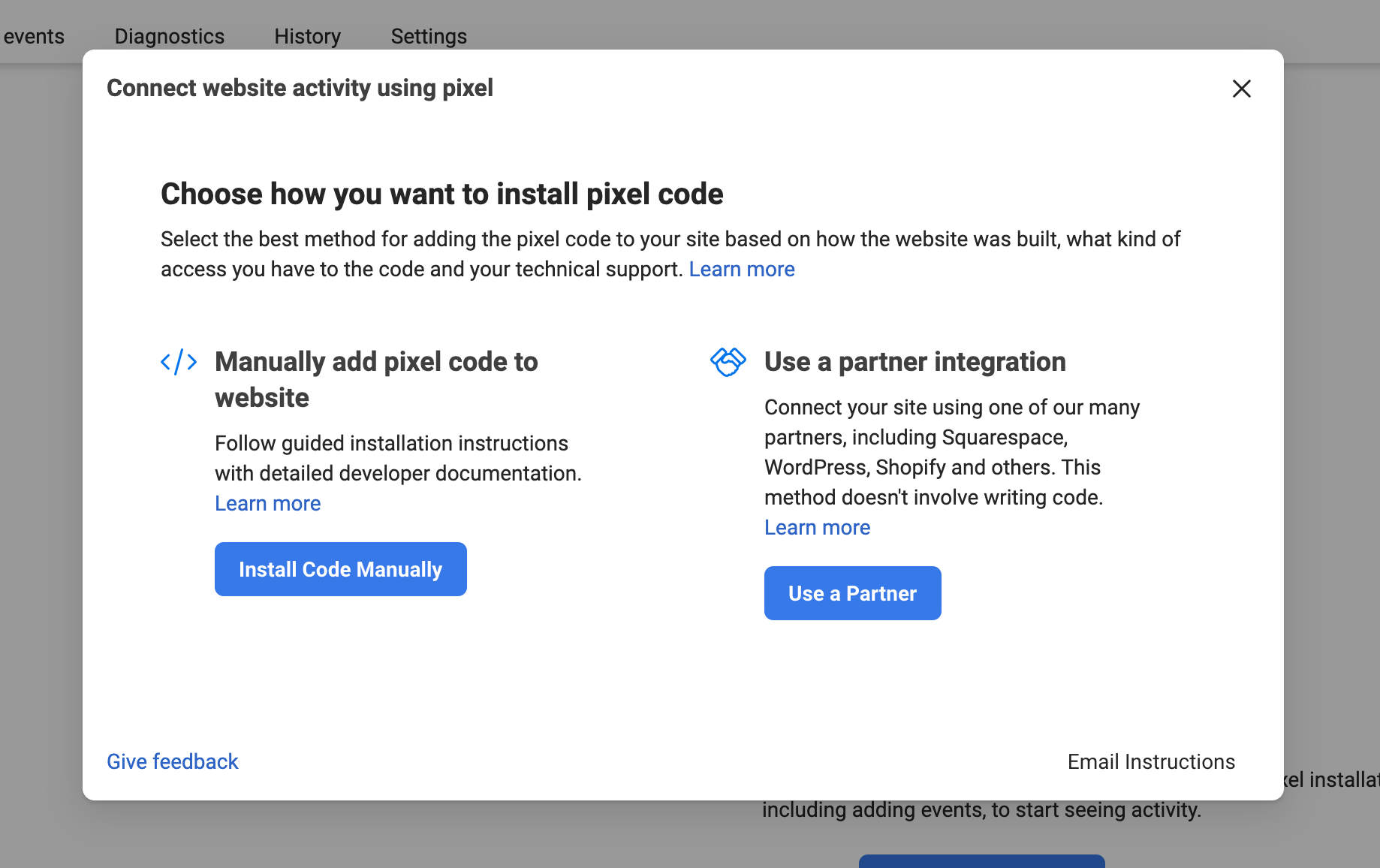Switch to the Diagnostics tab
1380x868 pixels.
(169, 36)
